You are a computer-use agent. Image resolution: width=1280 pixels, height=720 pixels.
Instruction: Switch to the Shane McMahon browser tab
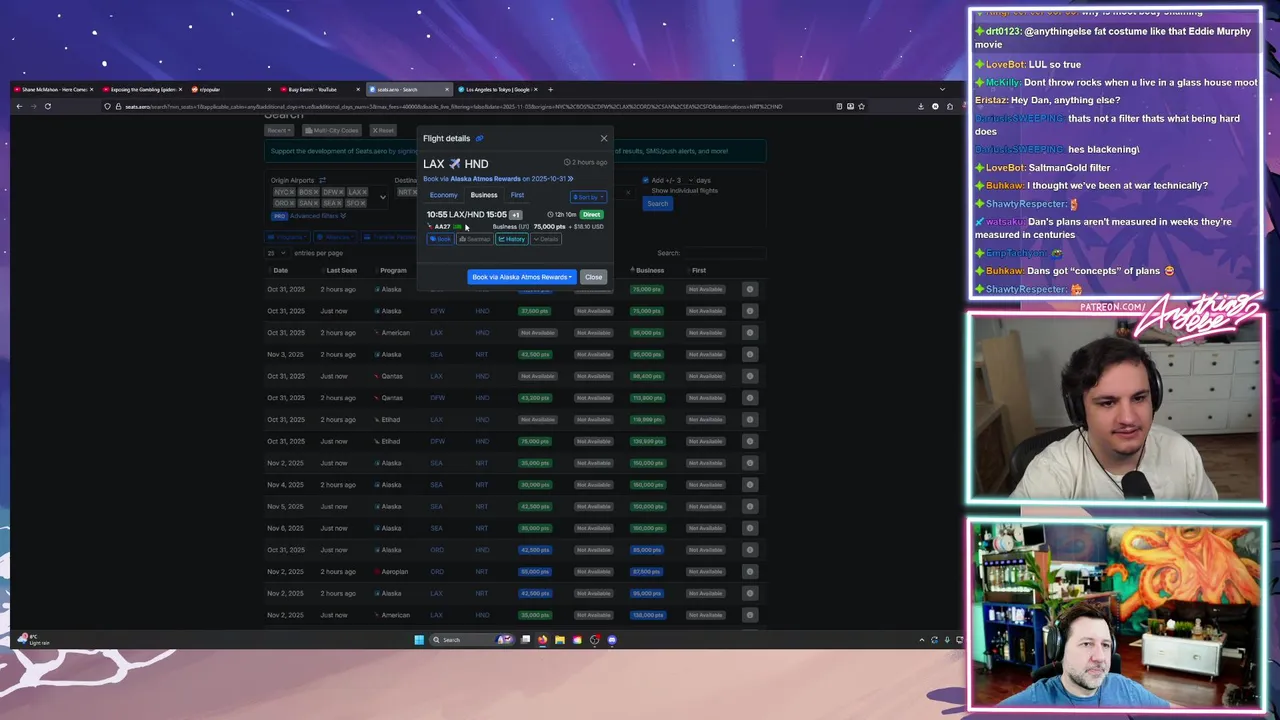pyautogui.click(x=54, y=89)
